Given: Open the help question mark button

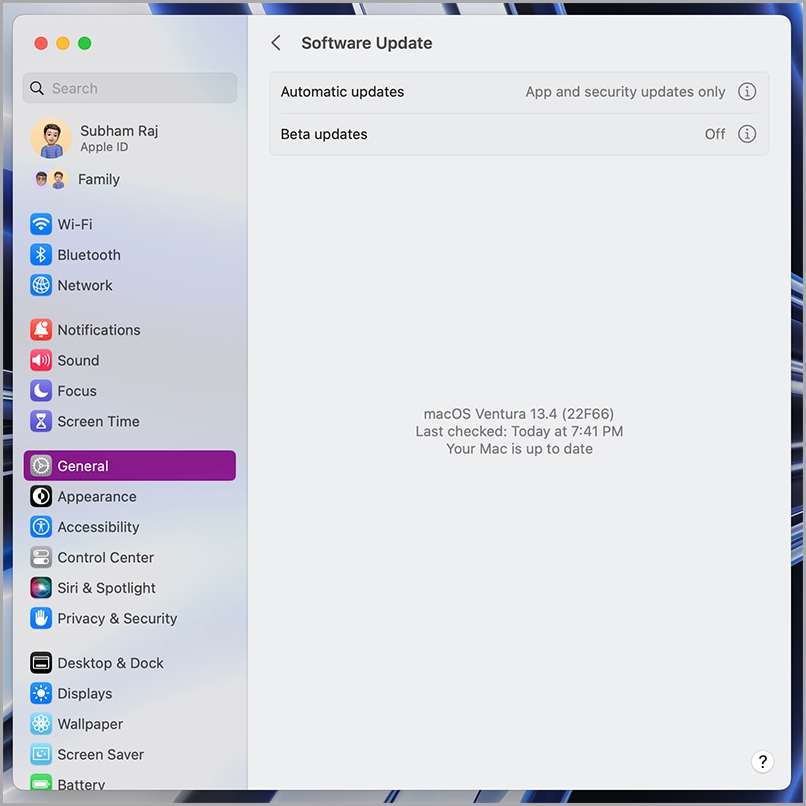Looking at the screenshot, I should pos(762,762).
